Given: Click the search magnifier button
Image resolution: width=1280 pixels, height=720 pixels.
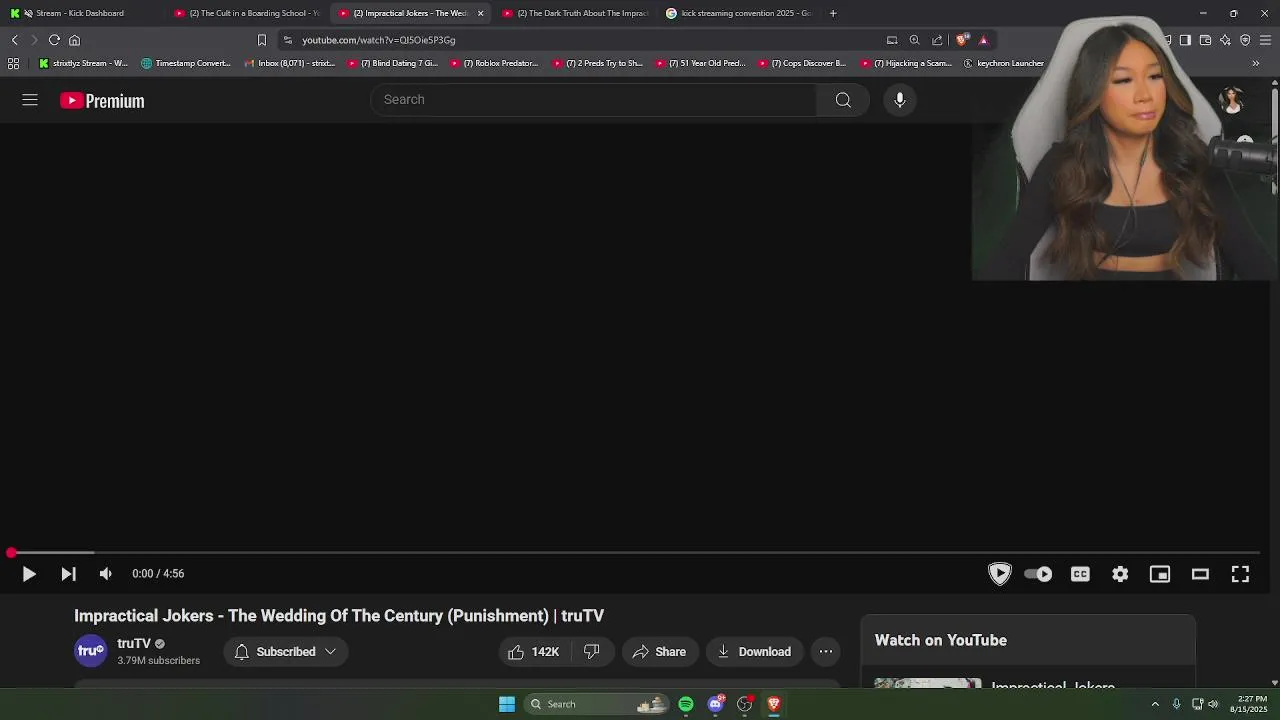Looking at the screenshot, I should [843, 100].
